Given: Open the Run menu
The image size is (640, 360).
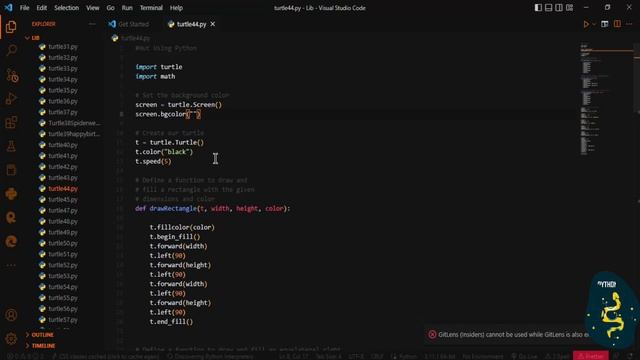Looking at the screenshot, I should (x=127, y=8).
